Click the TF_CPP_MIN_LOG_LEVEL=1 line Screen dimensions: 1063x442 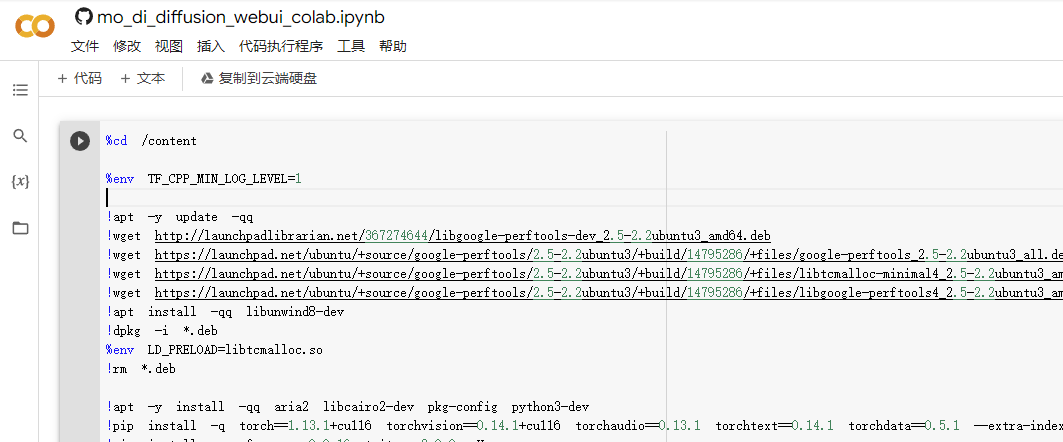(x=203, y=179)
